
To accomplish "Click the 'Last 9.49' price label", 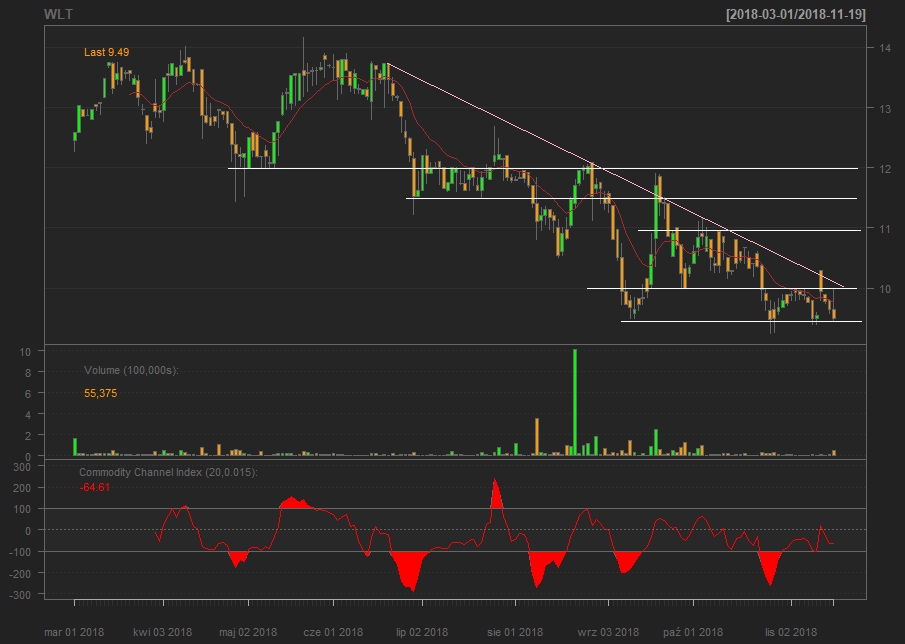I will point(107,53).
